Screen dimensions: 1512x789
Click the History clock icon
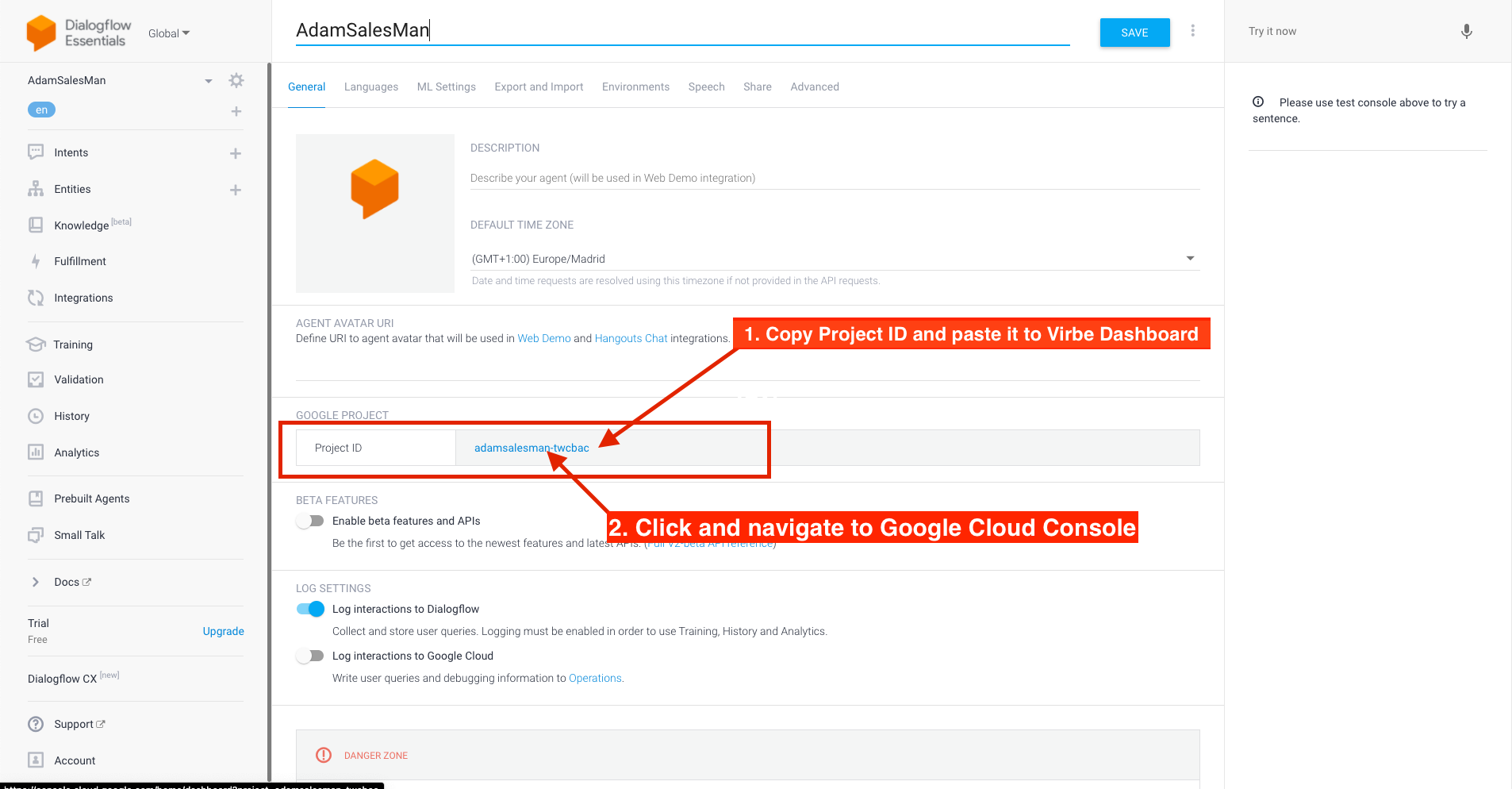(36, 416)
